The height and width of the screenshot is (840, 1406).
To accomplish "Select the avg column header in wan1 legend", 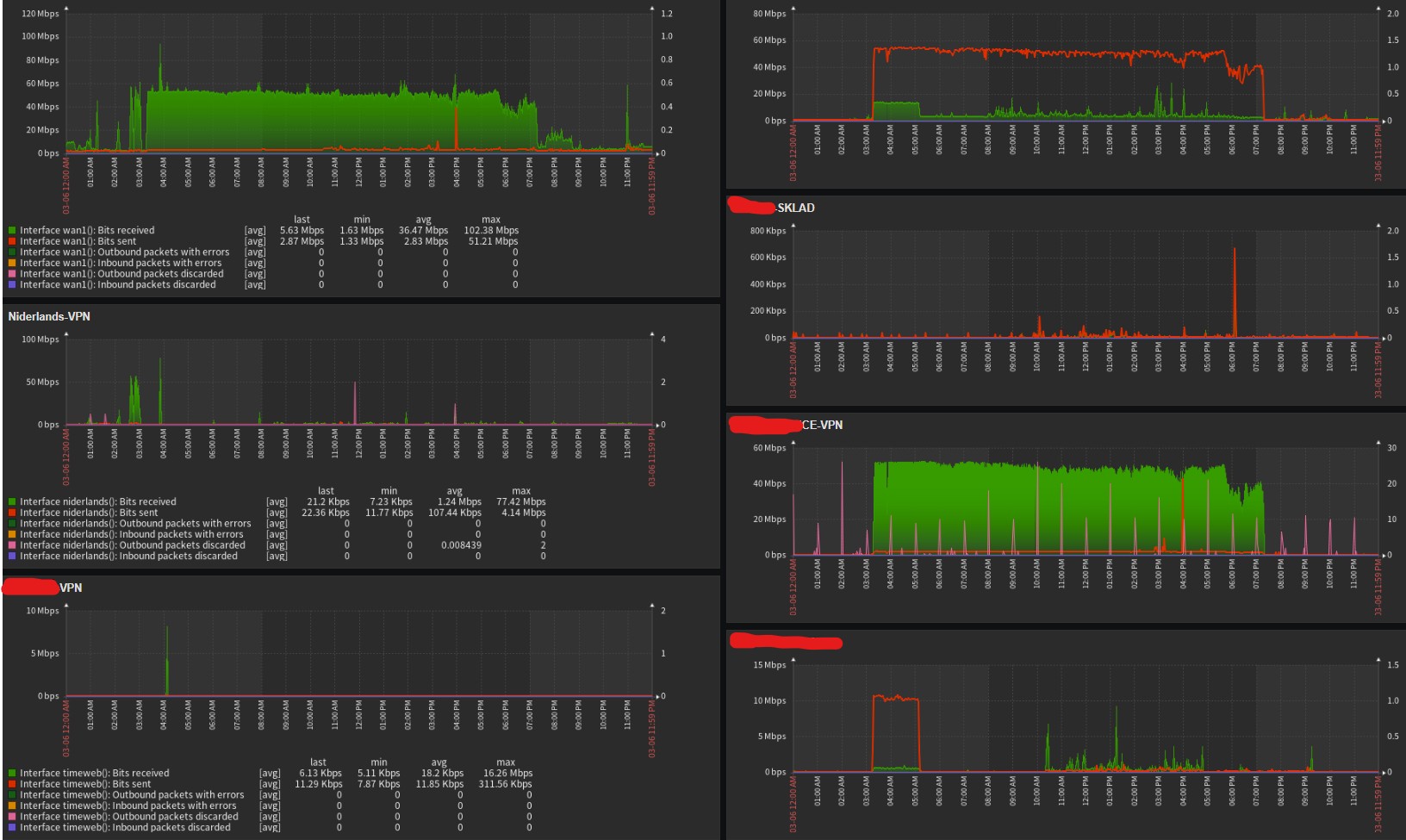I will pos(424,219).
